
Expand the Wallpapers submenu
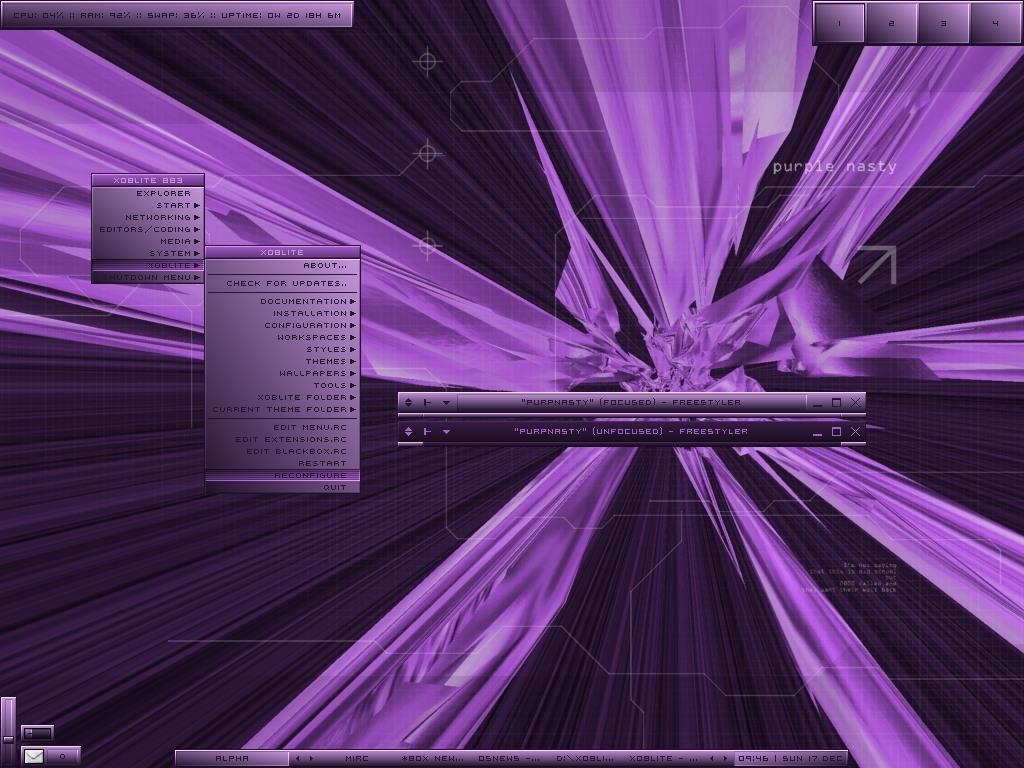283,374
